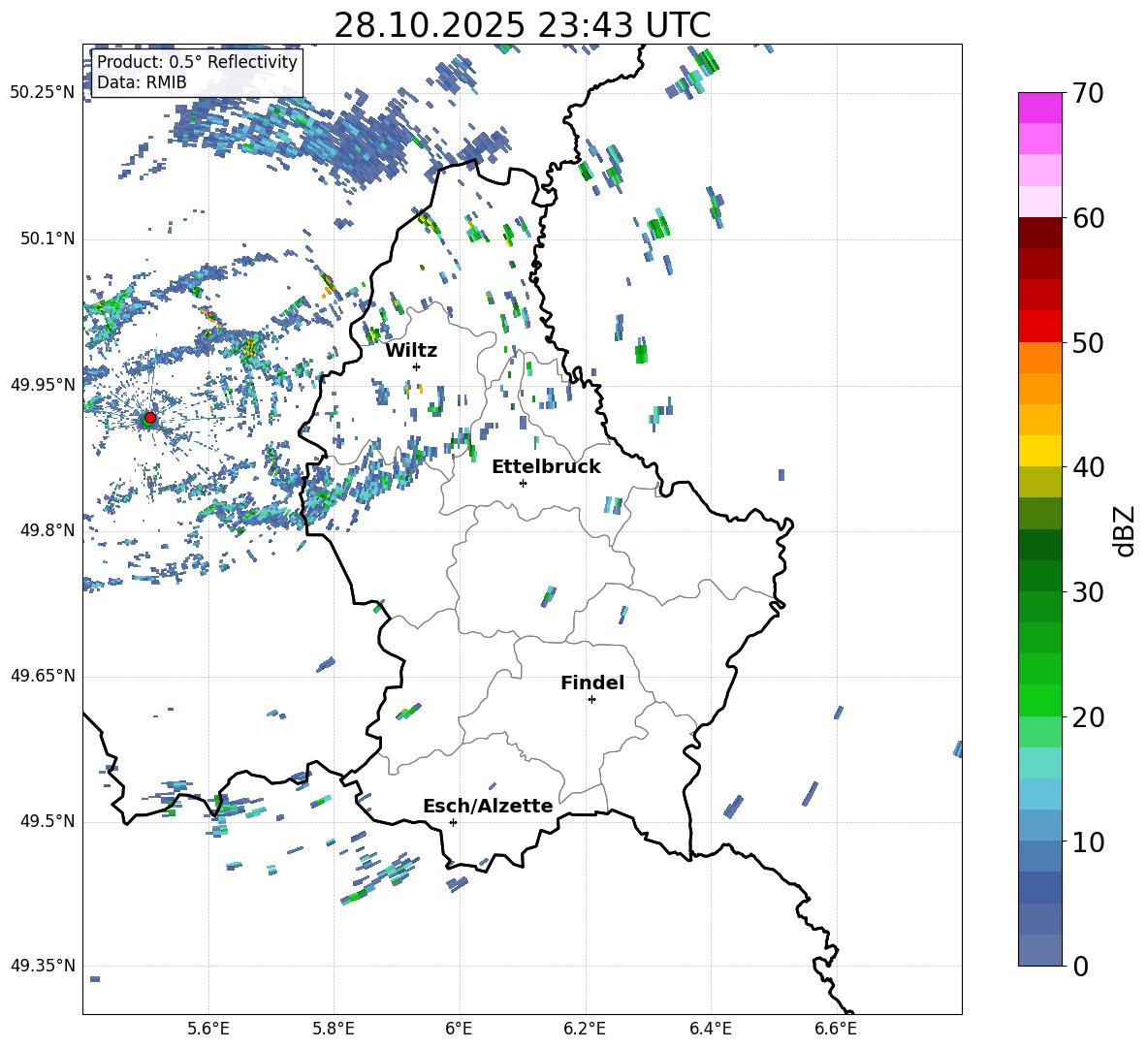Click the Product: 0.5° Reflectivity text
Image resolution: width=1148 pixels, height=1048 pixels.
[x=197, y=62]
